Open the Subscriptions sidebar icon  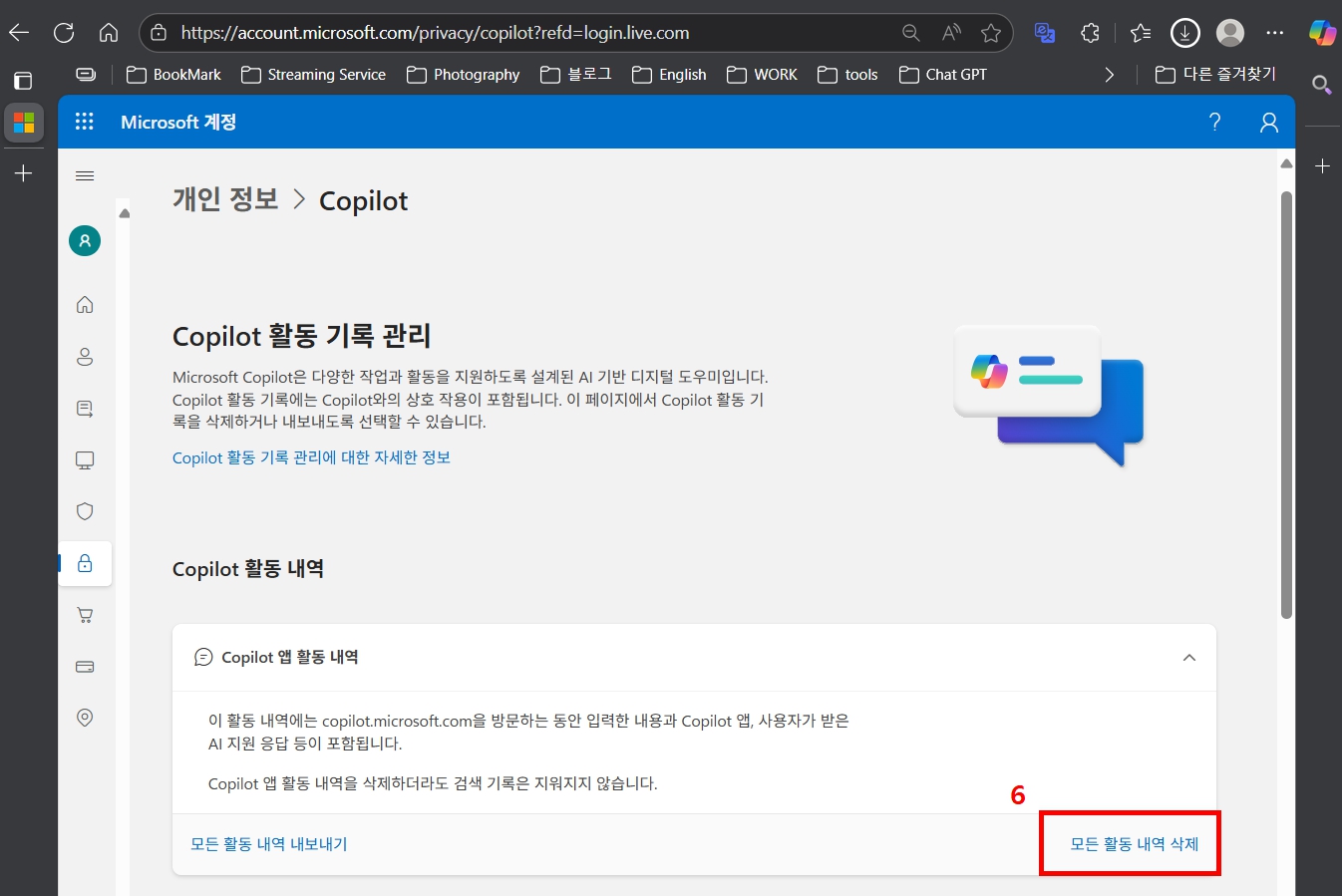[85, 409]
